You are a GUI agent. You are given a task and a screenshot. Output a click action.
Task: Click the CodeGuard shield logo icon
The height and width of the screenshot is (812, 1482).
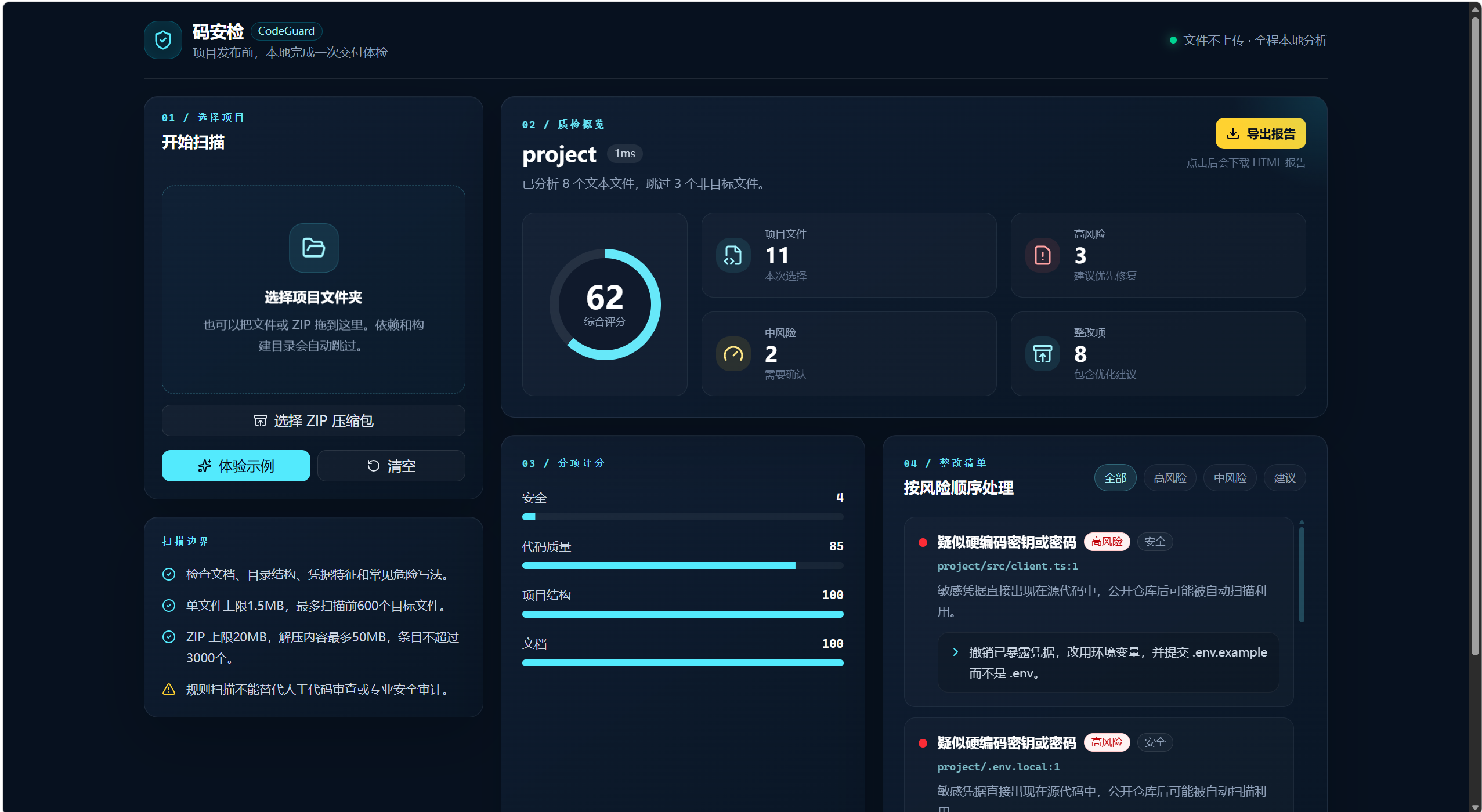point(163,40)
